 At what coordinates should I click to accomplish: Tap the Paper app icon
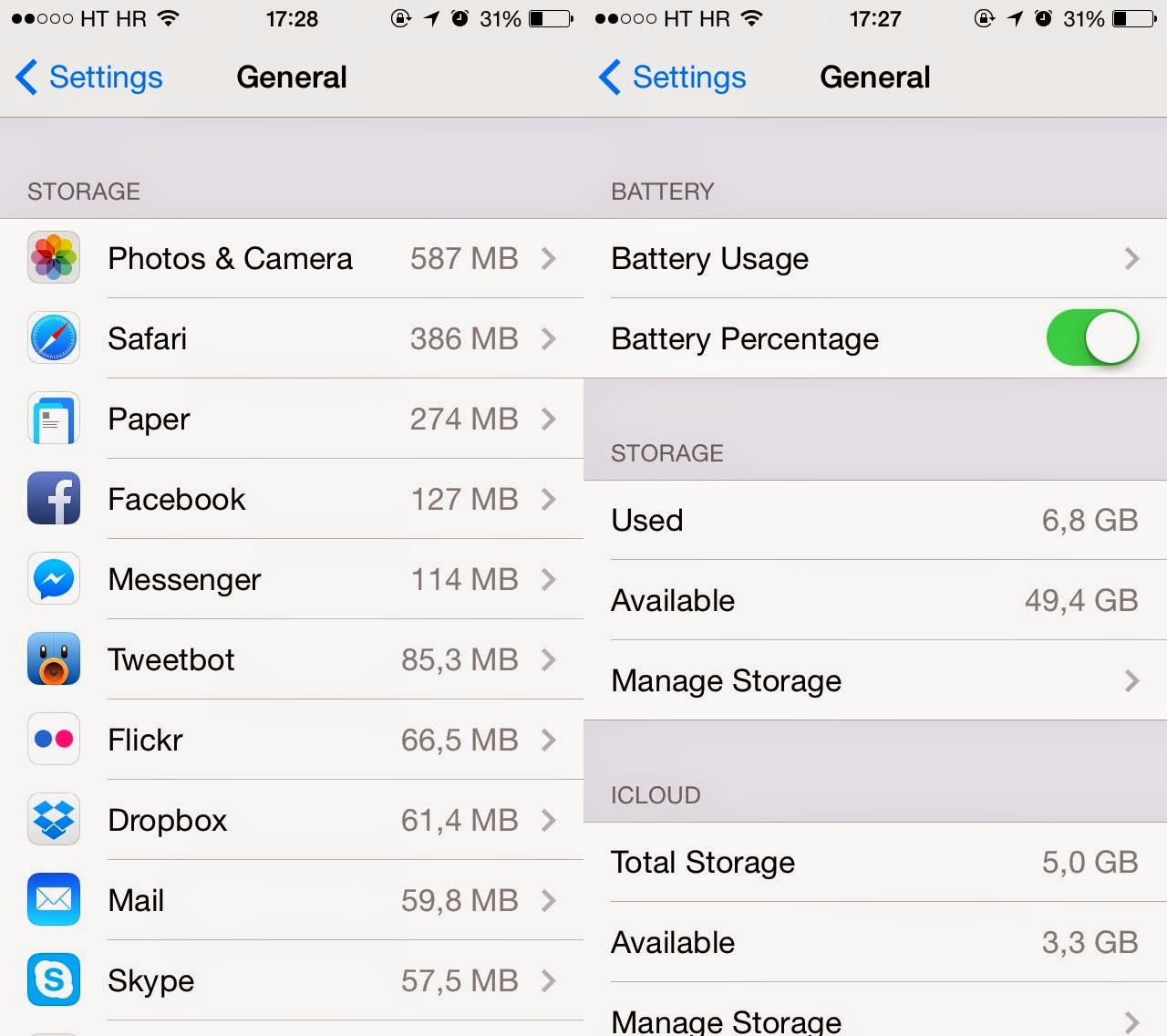tap(54, 419)
